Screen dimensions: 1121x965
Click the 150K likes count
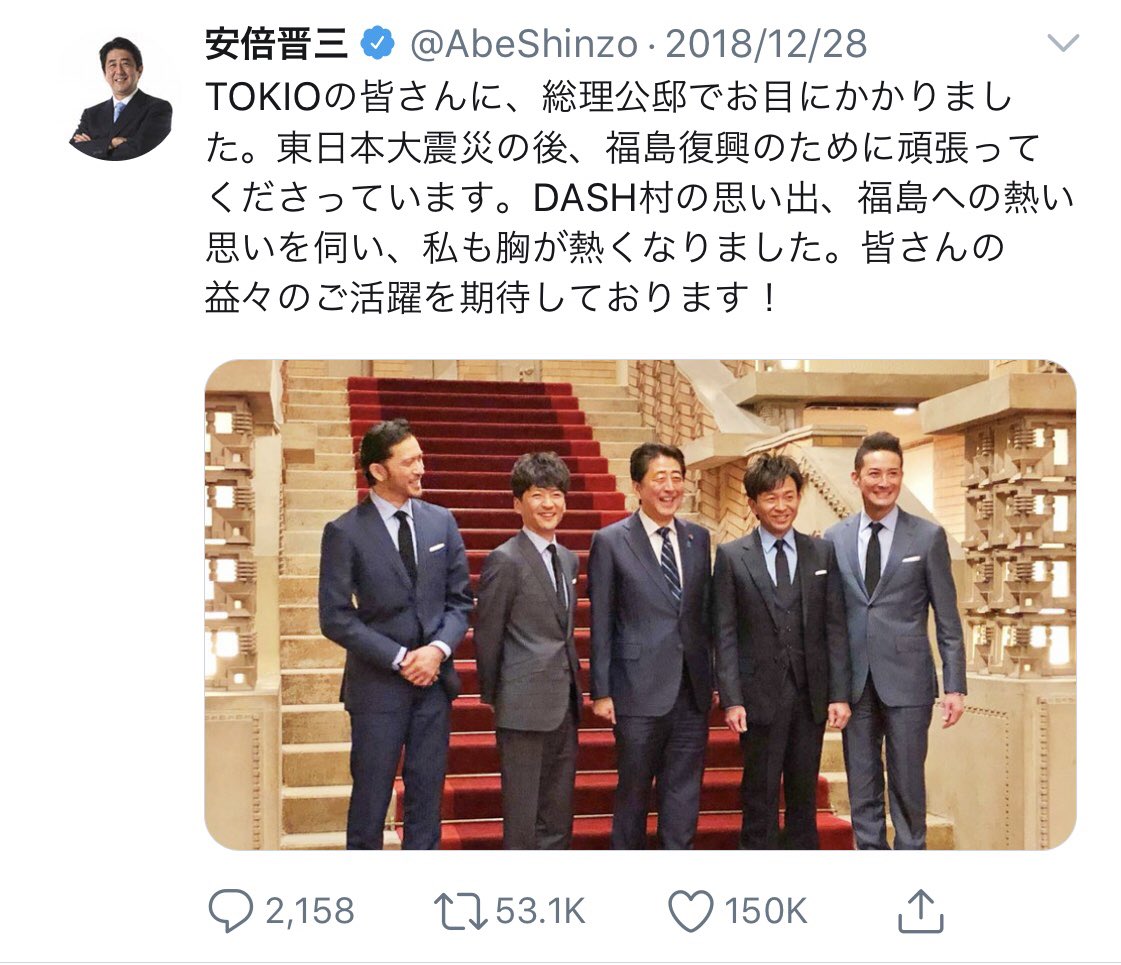coord(765,911)
